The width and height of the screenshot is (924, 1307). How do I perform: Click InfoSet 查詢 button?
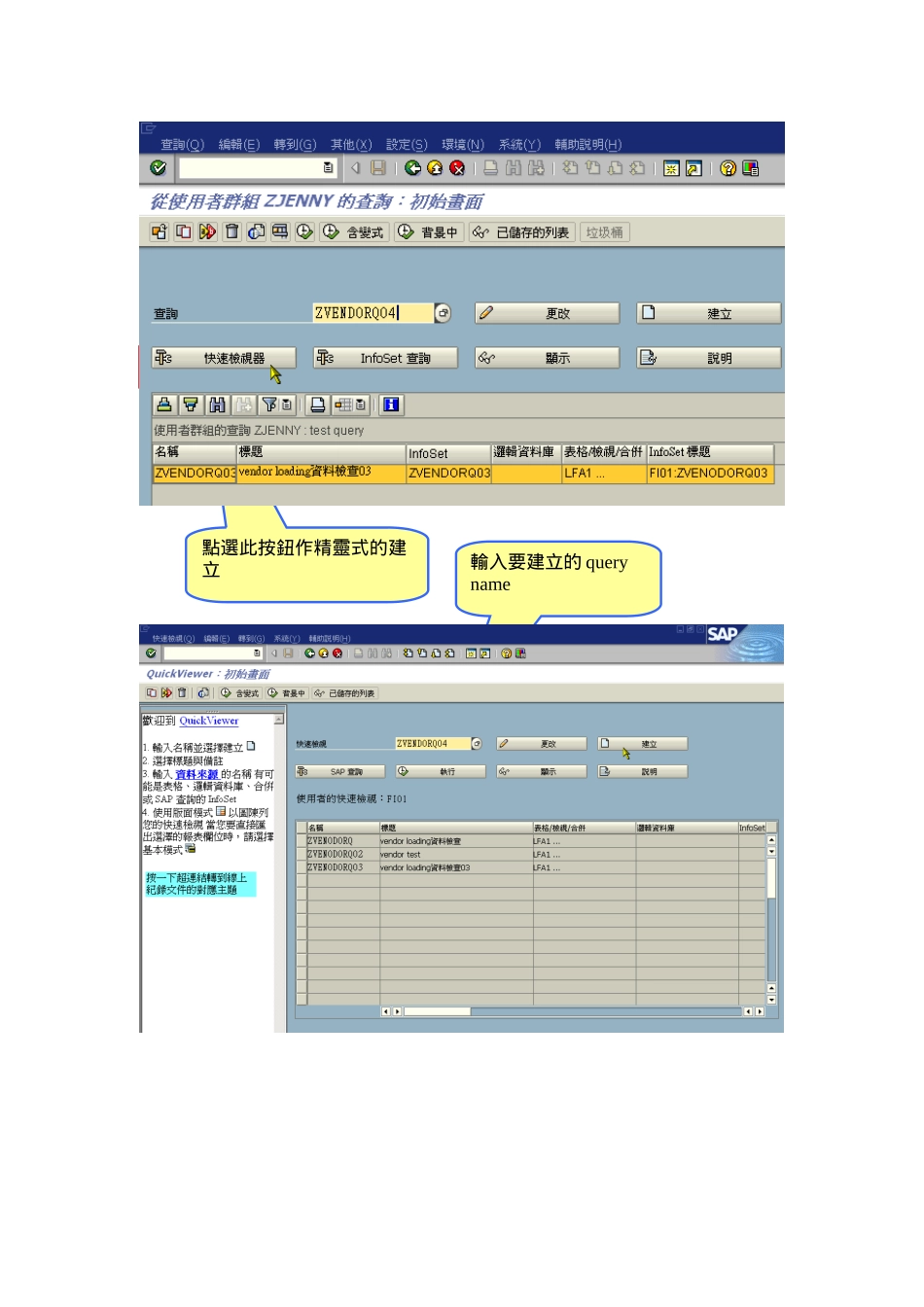tap(385, 358)
